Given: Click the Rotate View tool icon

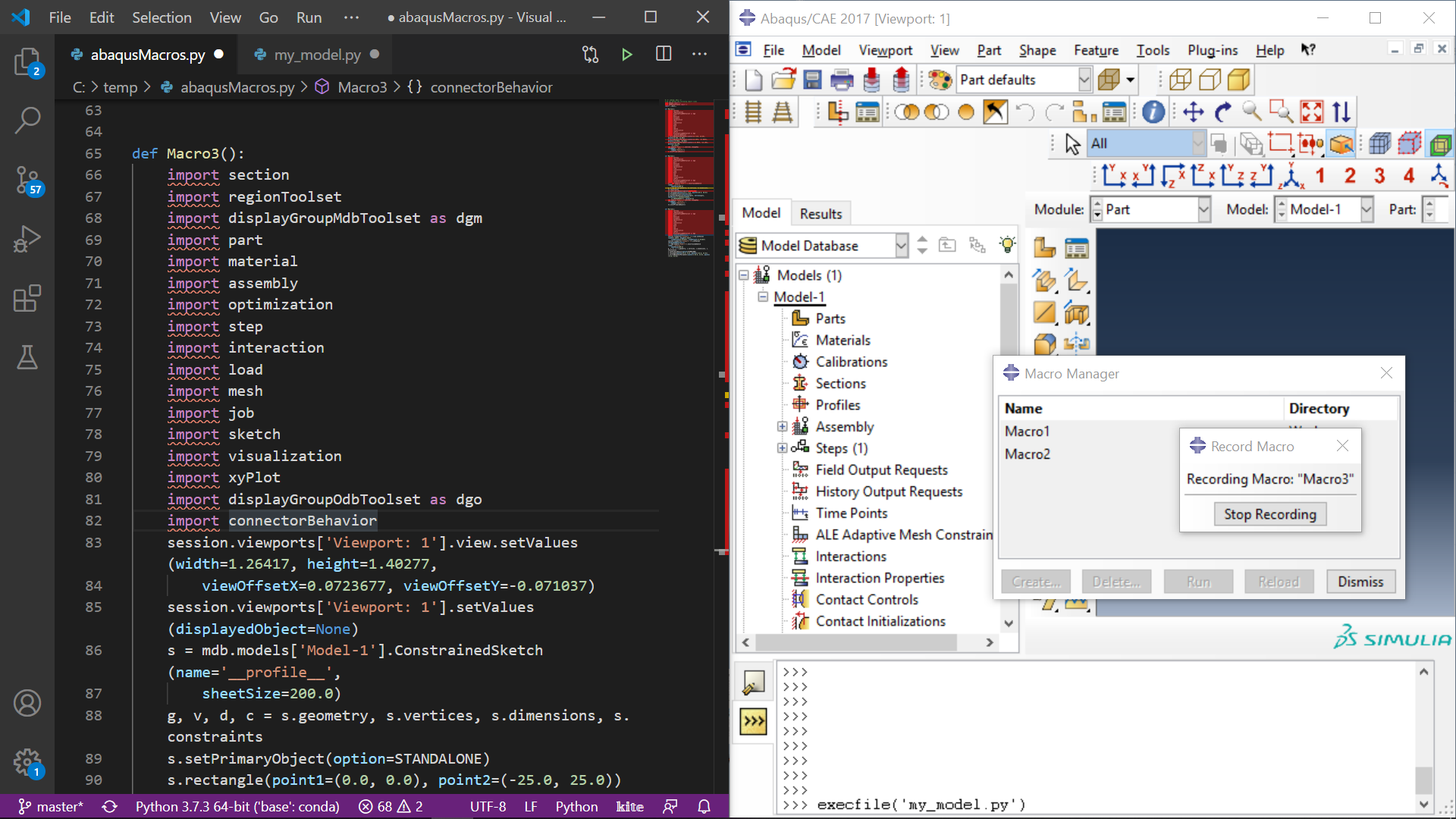Looking at the screenshot, I should (1222, 112).
